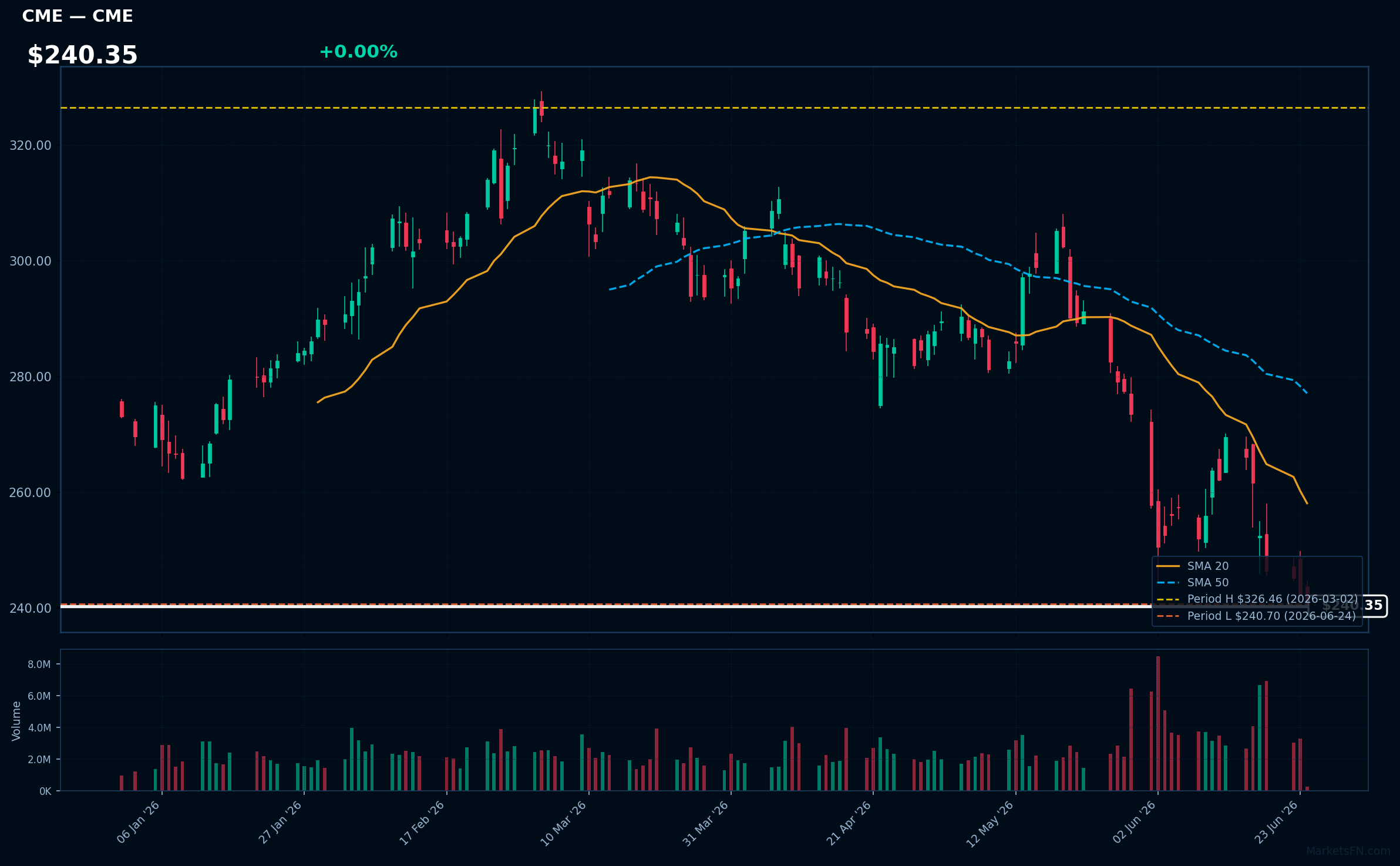
Task: Click the 17 Feb '26 date label
Action: pos(422,823)
